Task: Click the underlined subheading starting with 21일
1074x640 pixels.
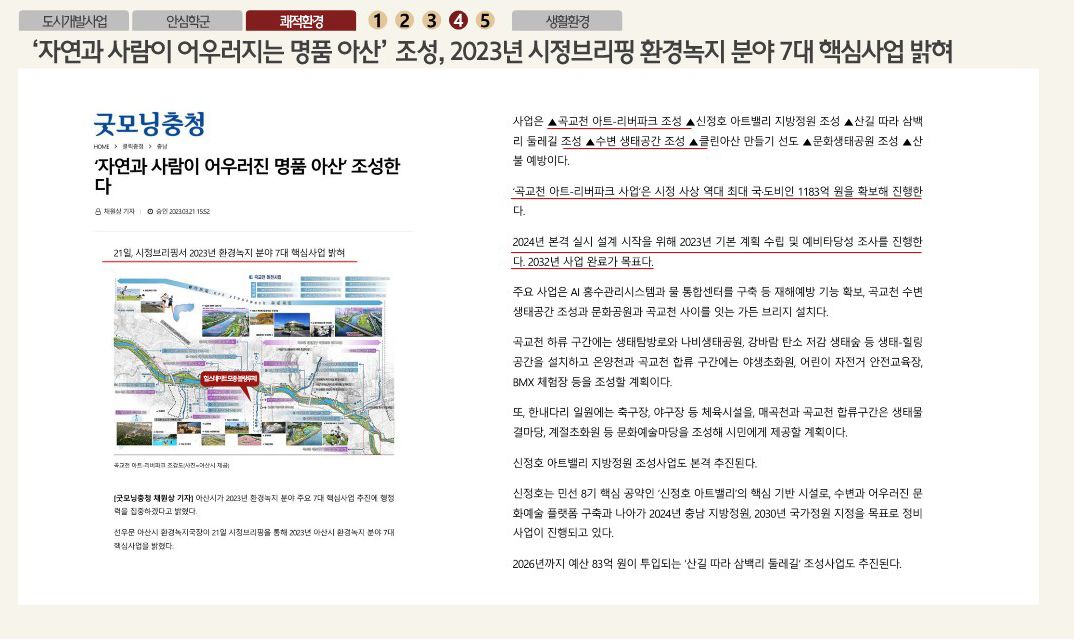Action: [x=230, y=253]
